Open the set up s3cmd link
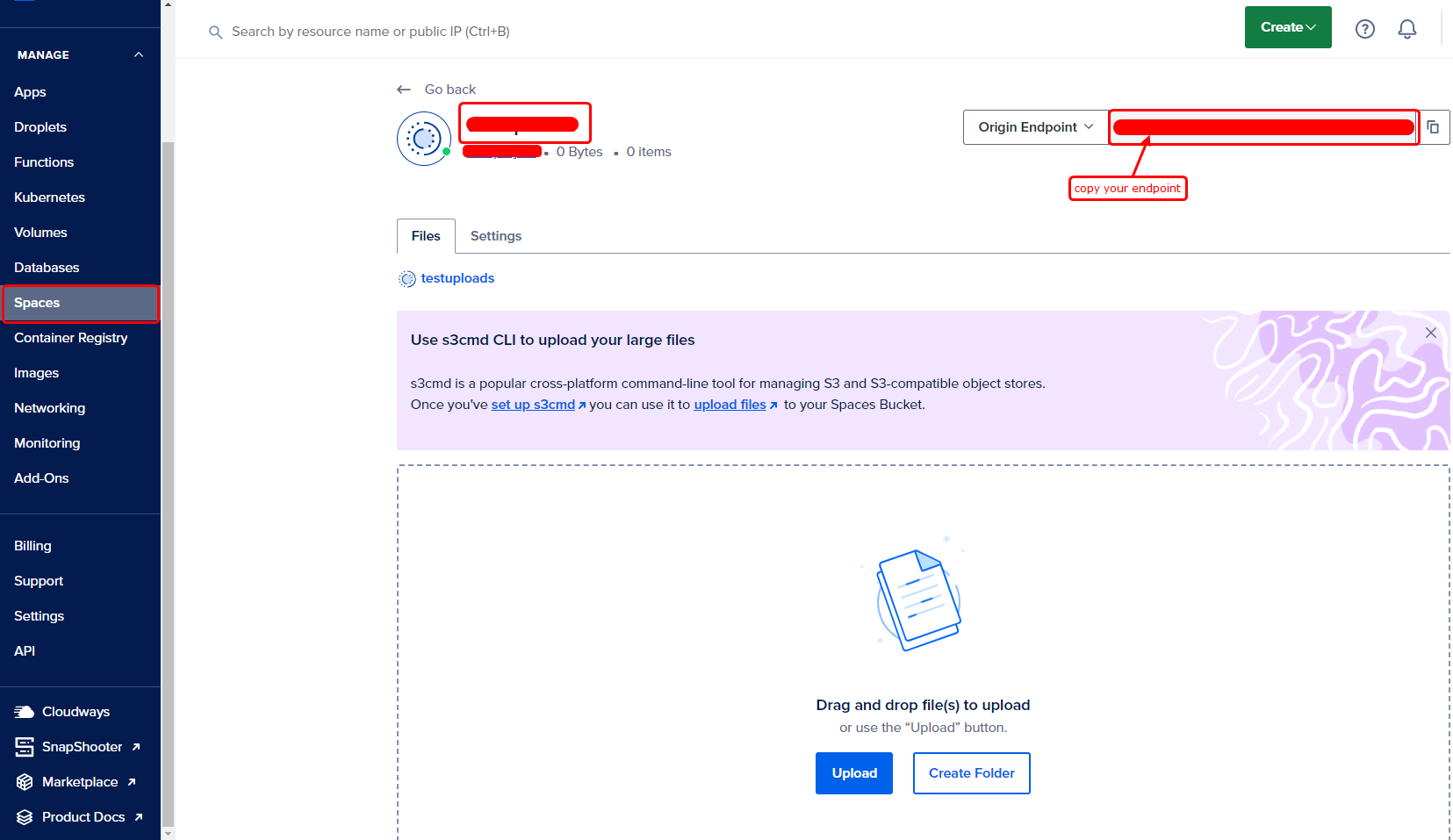Screen dimensions: 1453x840 click(533, 405)
